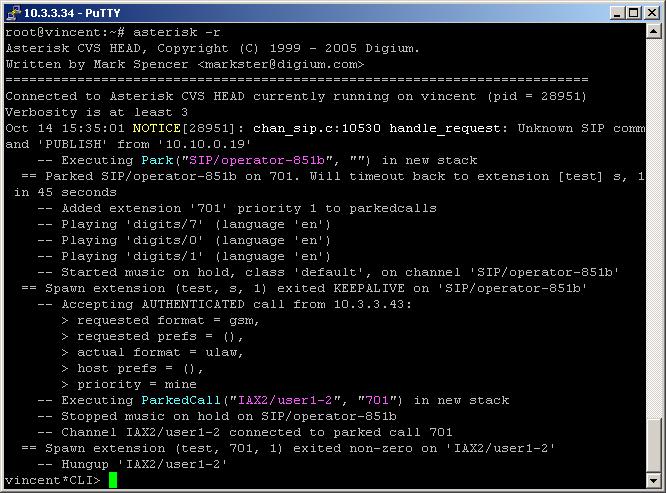This screenshot has height=493, width=666.
Task: Click the 'Verbosity is at least 3' line
Action: point(97,112)
